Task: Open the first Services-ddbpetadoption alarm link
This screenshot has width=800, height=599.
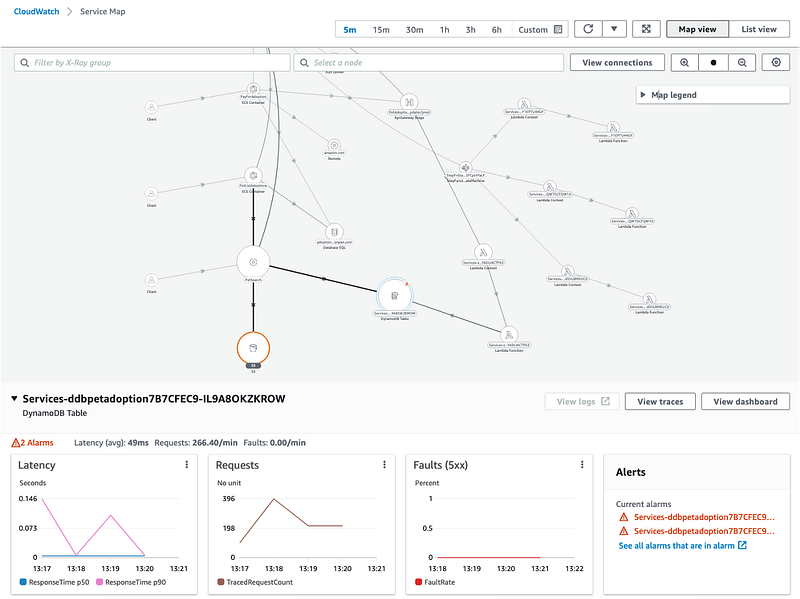Action: tap(704, 517)
